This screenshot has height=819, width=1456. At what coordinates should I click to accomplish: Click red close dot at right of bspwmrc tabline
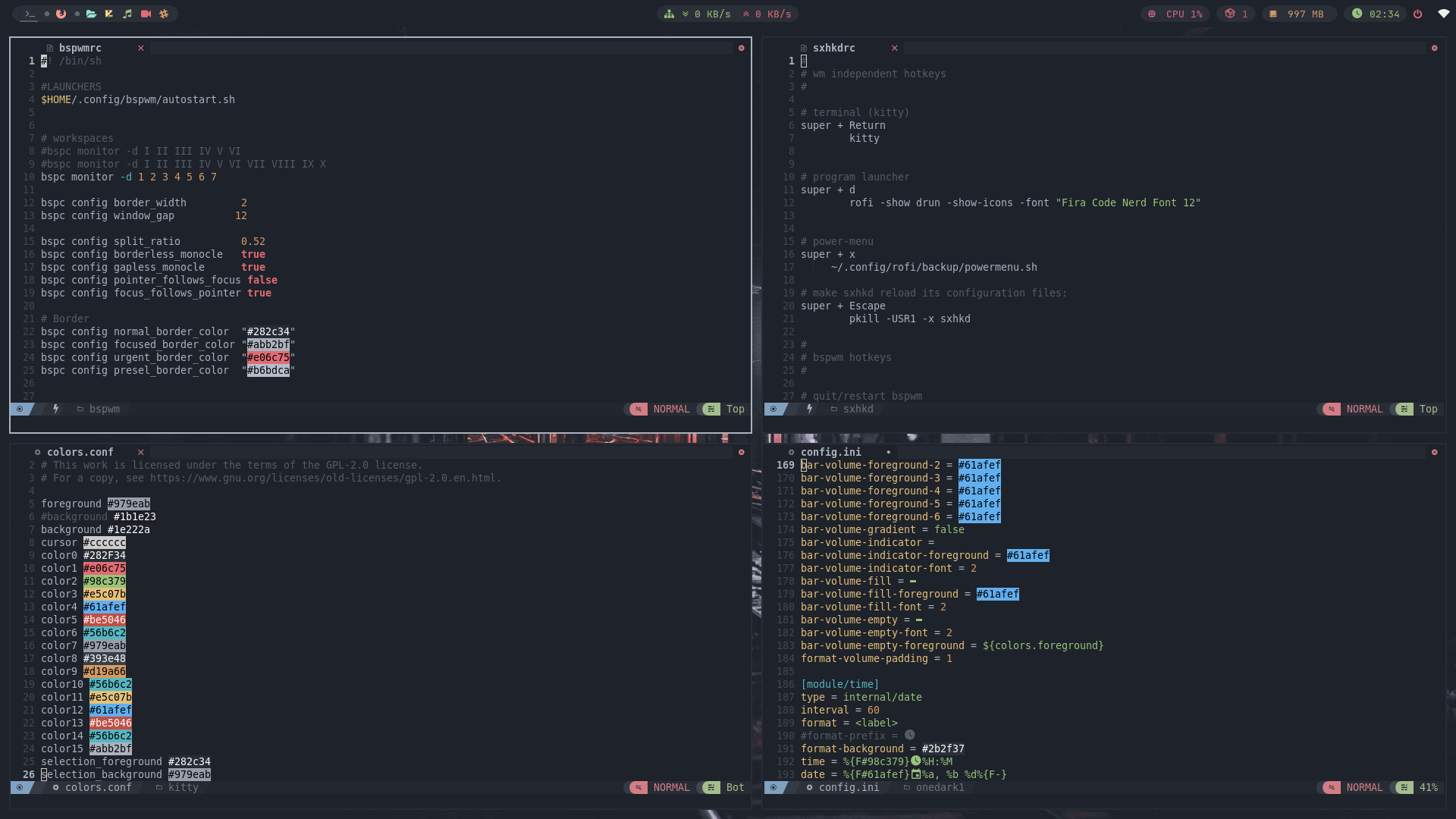pyautogui.click(x=742, y=48)
